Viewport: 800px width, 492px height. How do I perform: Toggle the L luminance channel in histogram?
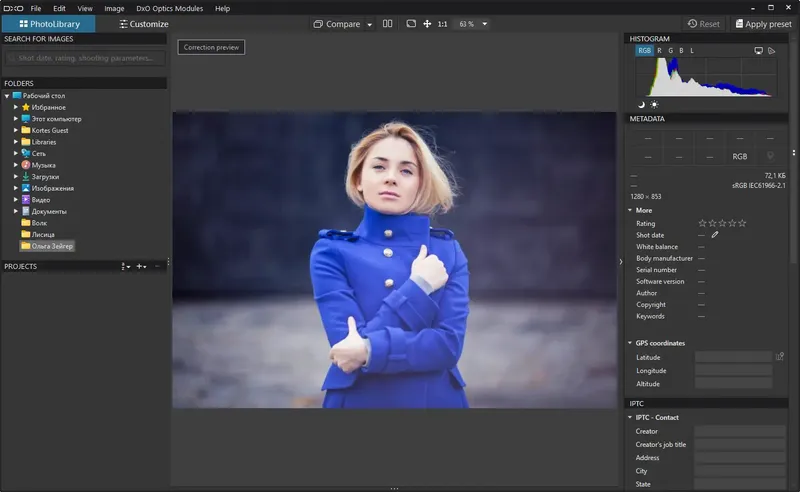click(691, 50)
